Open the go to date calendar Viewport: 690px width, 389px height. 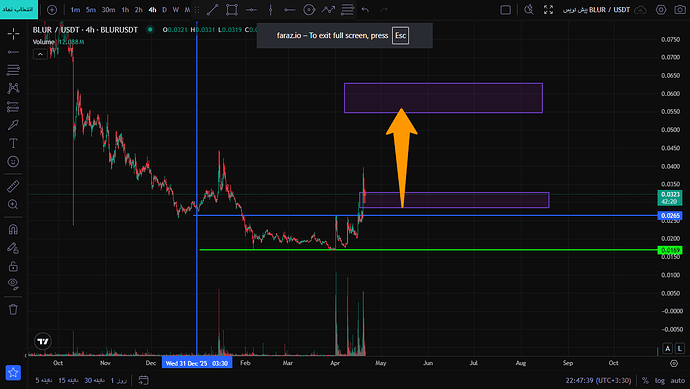[x=143, y=380]
